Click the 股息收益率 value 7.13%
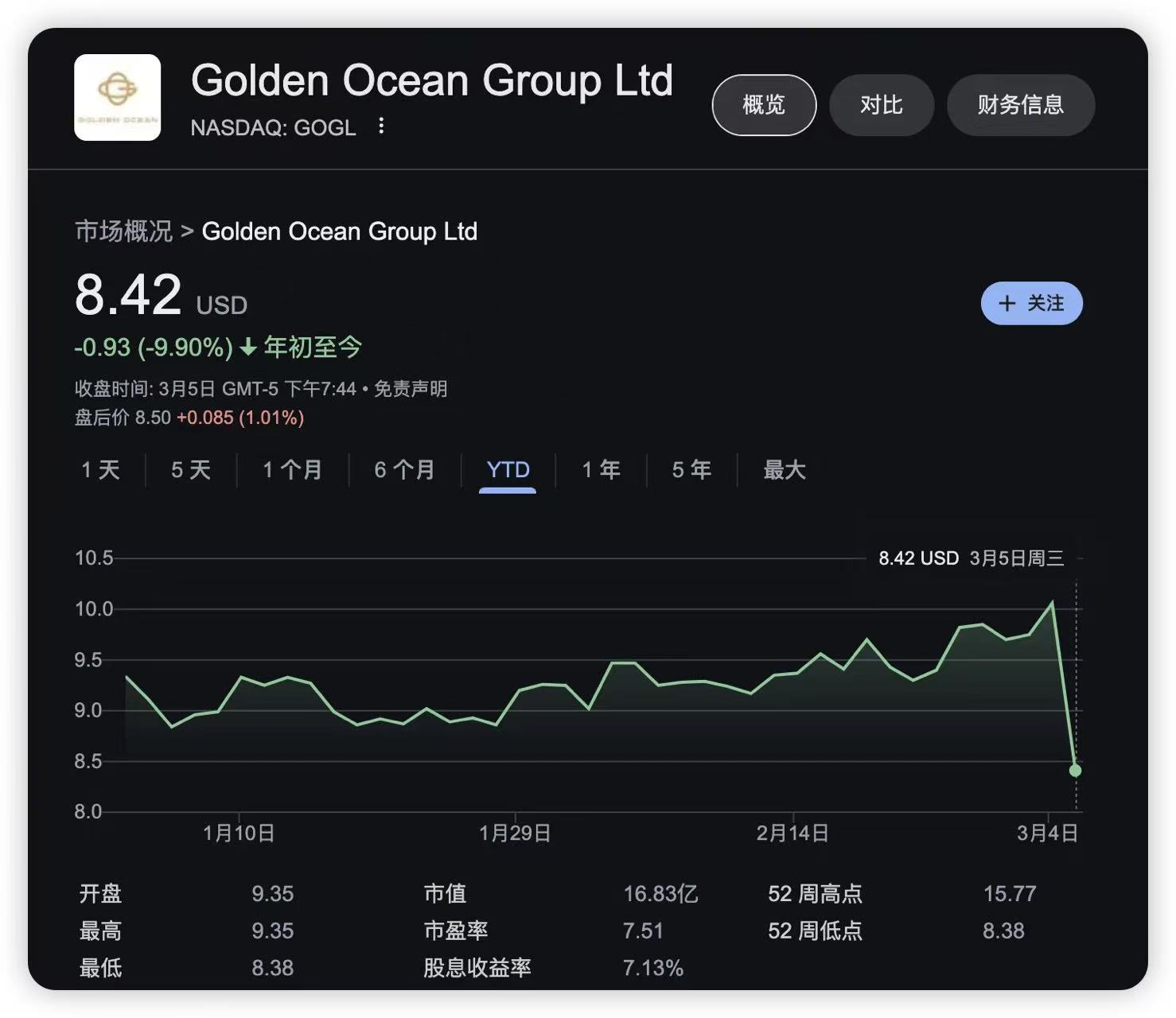1176x1018 pixels. coord(653,968)
